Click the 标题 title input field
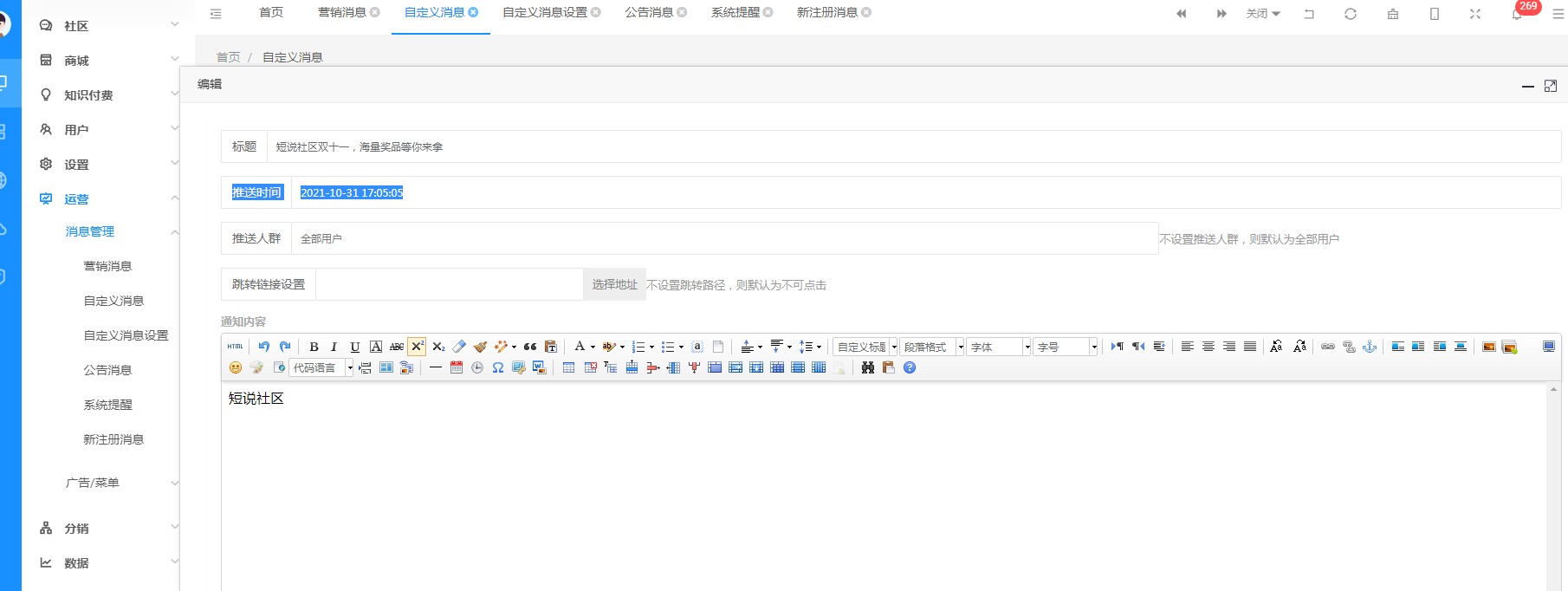Viewport: 1568px width, 591px height. [914, 146]
